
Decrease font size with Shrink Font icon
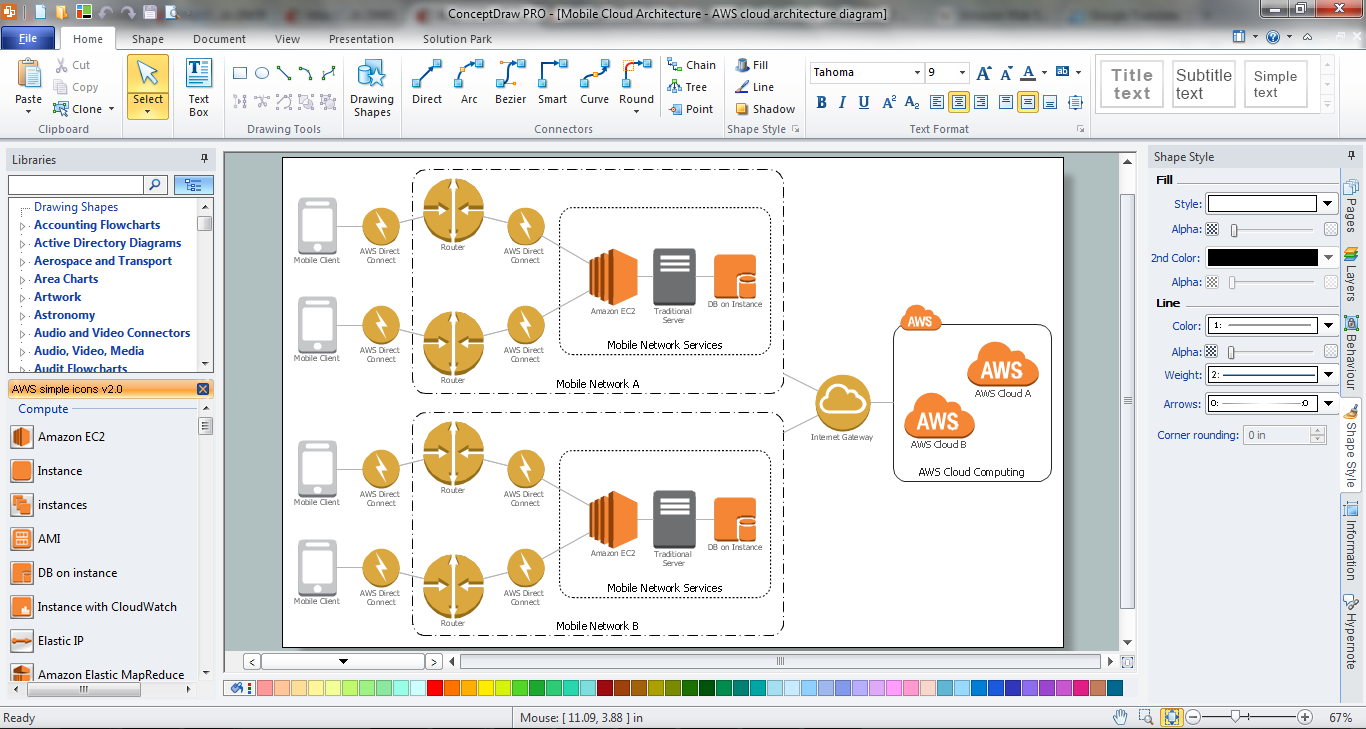click(1006, 73)
